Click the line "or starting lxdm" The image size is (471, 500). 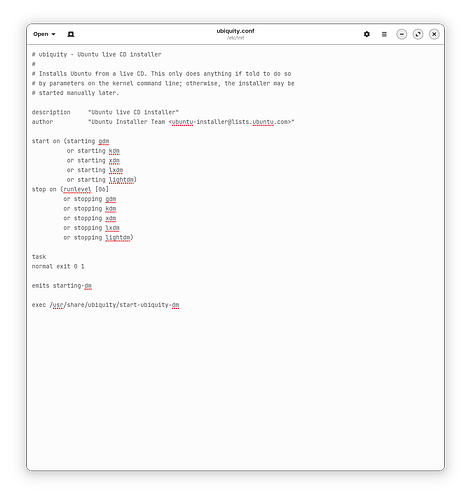[95, 170]
